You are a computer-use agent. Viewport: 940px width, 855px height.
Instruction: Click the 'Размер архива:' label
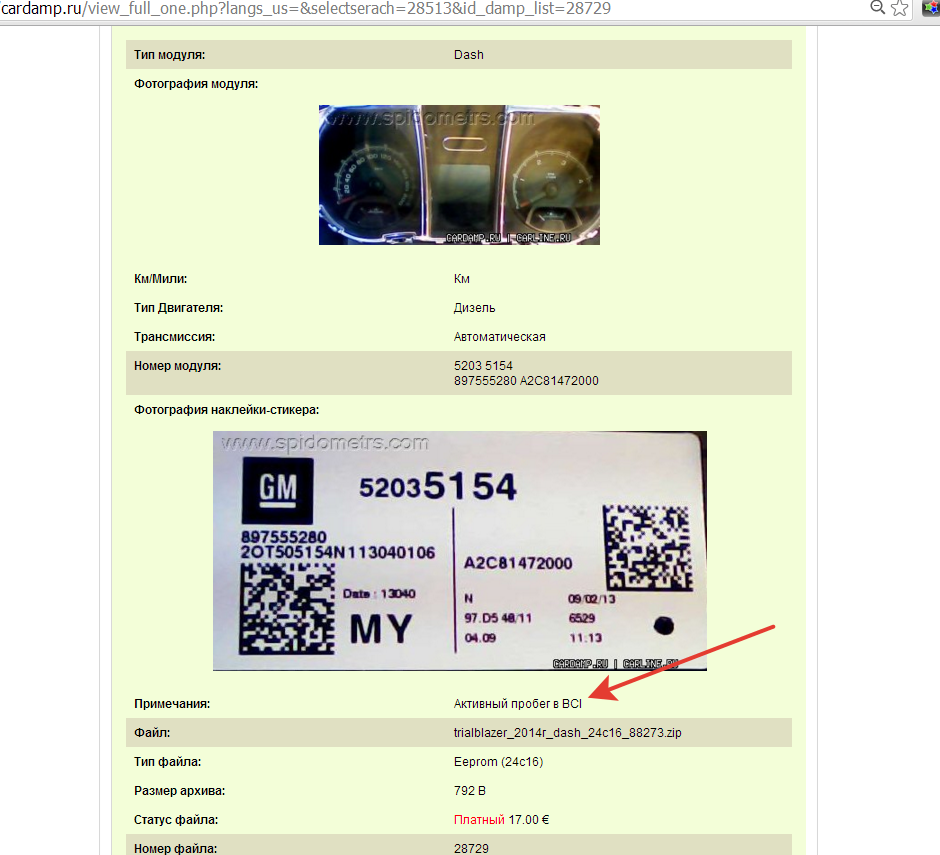point(180,791)
